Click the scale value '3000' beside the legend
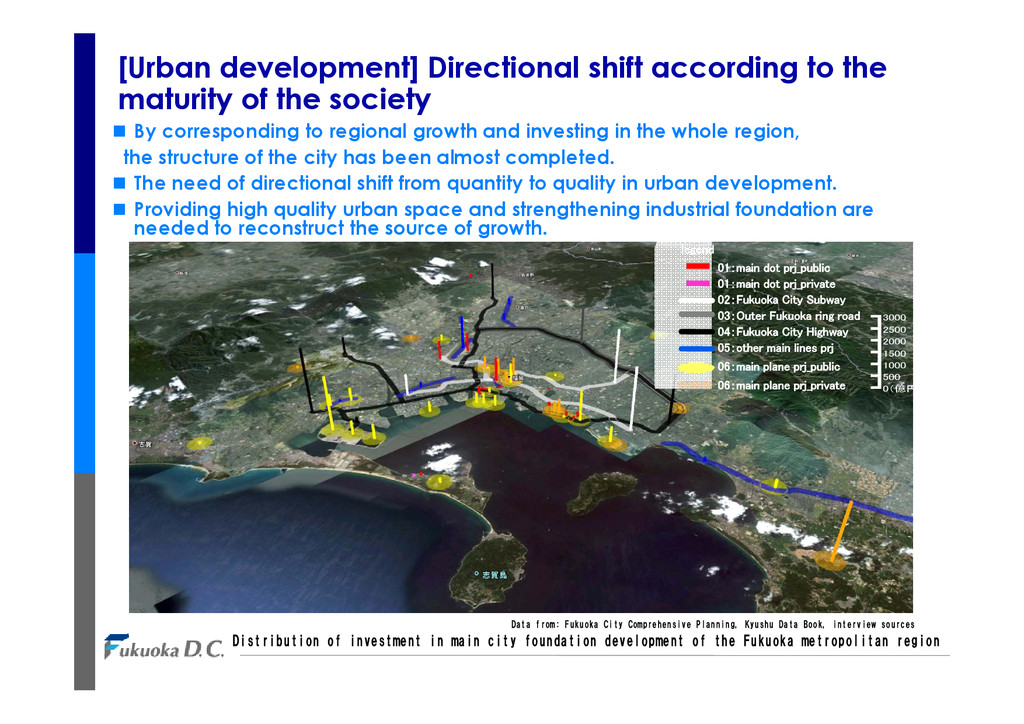Viewport: 1024px width, 724px height. click(x=894, y=317)
